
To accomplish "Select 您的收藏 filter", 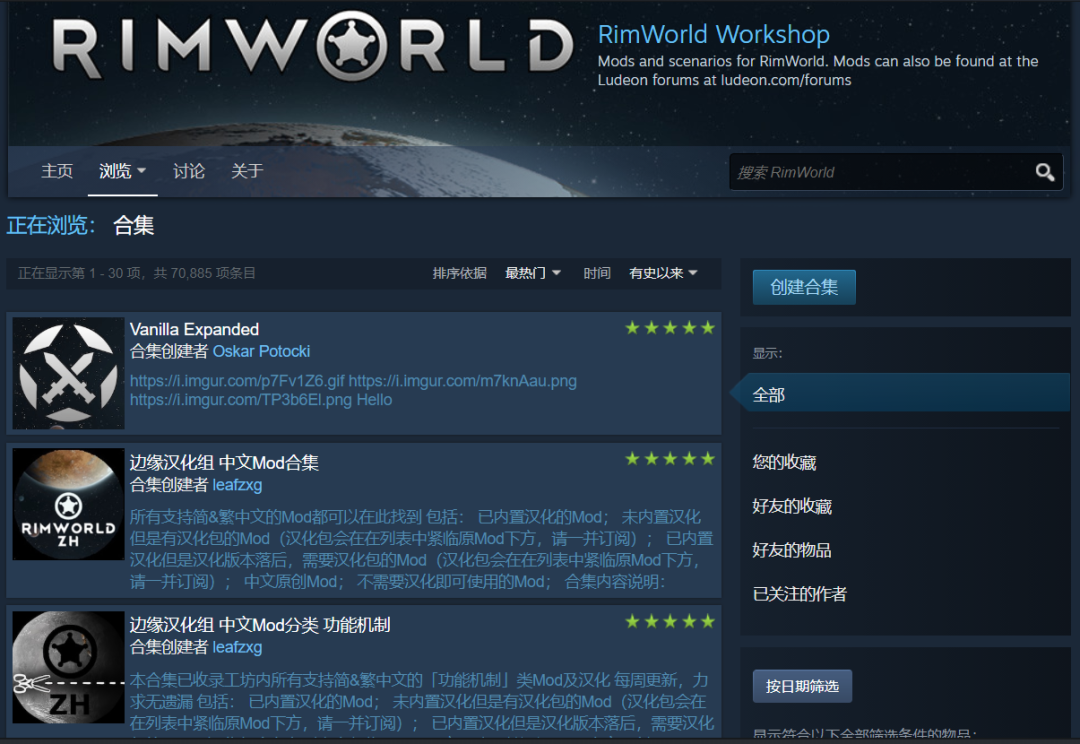I will coord(784,462).
